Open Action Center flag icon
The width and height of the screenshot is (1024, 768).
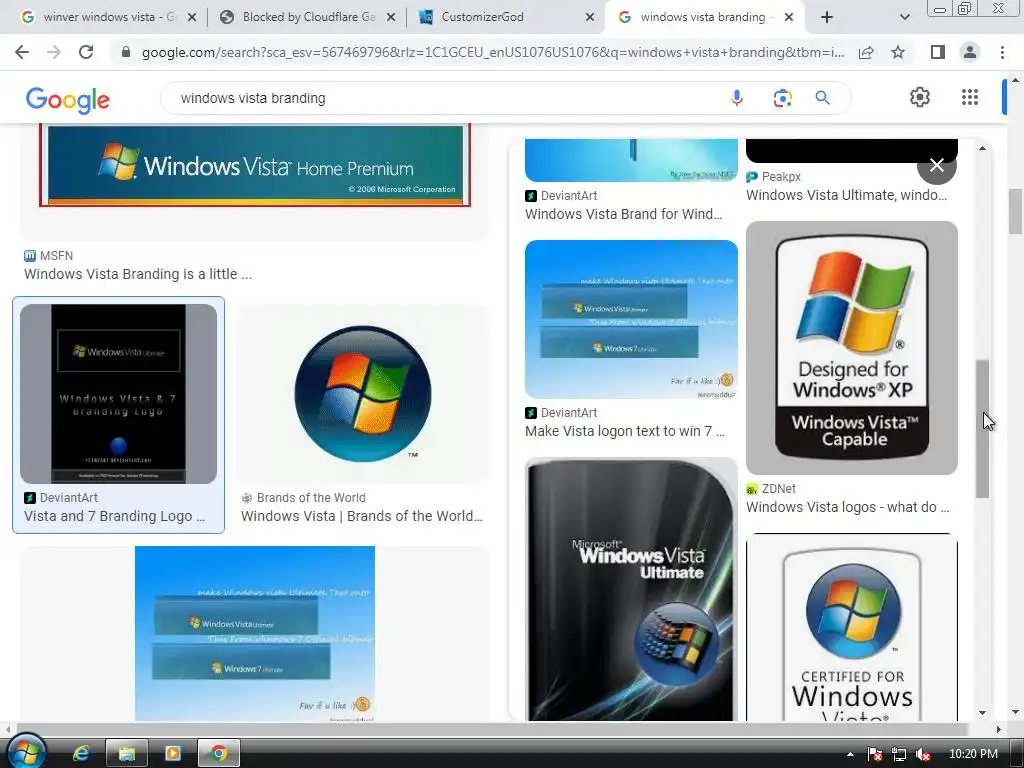pos(875,754)
